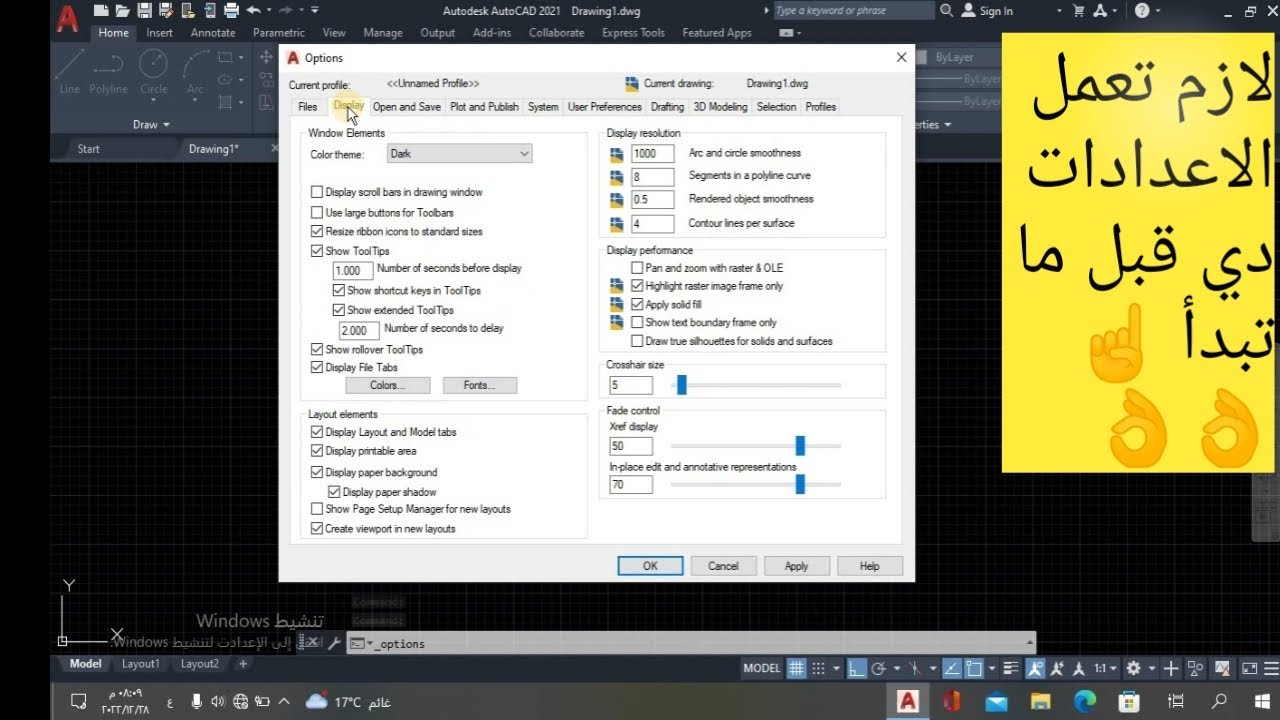Click Cancel in the Options dialog
1280x720 pixels.
pos(723,566)
